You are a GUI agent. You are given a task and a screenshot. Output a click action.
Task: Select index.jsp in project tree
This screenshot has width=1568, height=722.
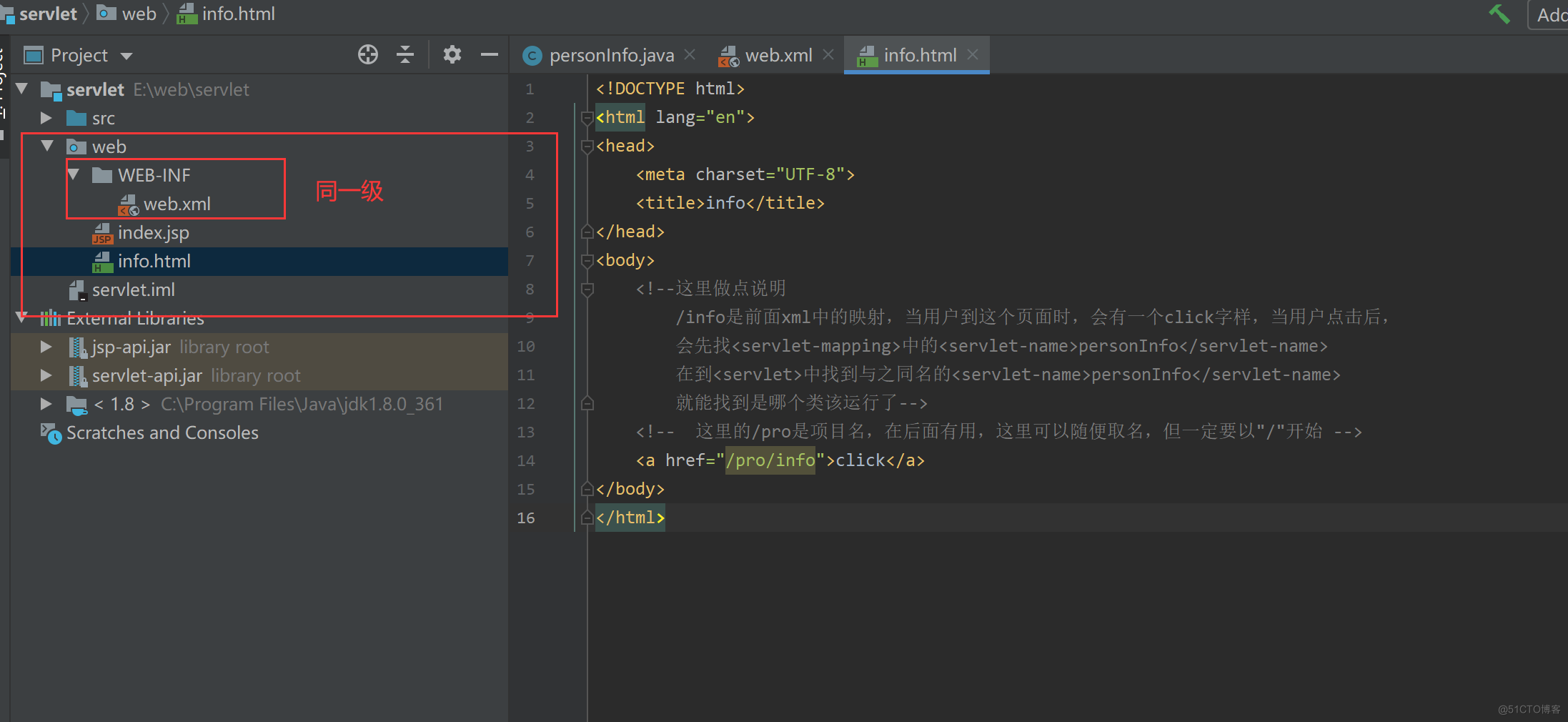coord(154,233)
